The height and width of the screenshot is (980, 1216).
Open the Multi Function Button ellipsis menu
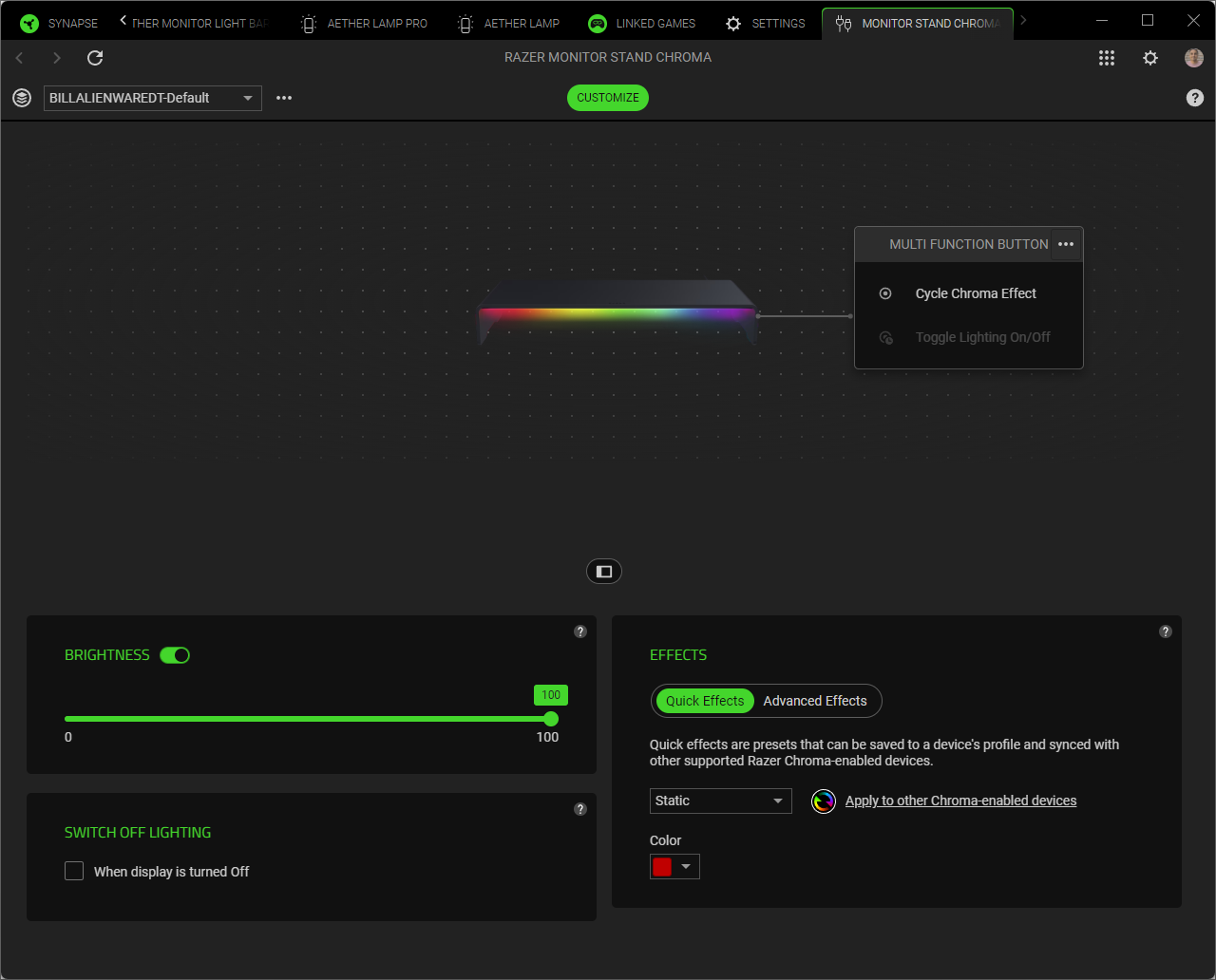1066,244
